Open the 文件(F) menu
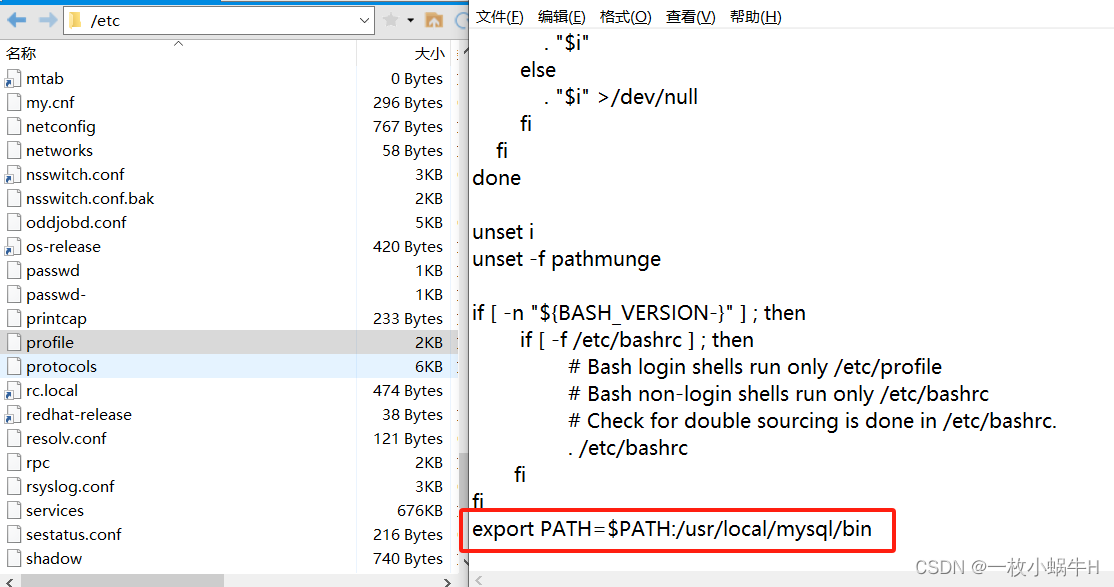Screen dimensions: 1114x587 [x=500, y=17]
